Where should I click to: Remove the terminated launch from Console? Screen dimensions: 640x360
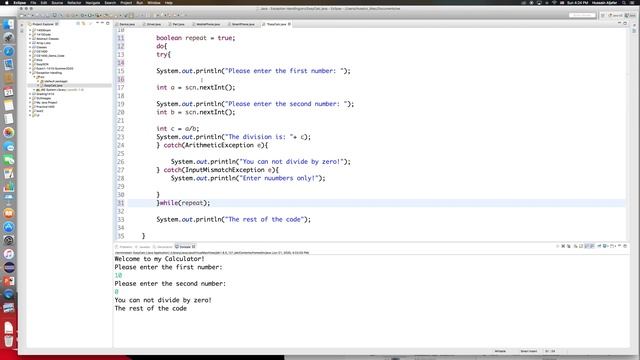point(563,246)
